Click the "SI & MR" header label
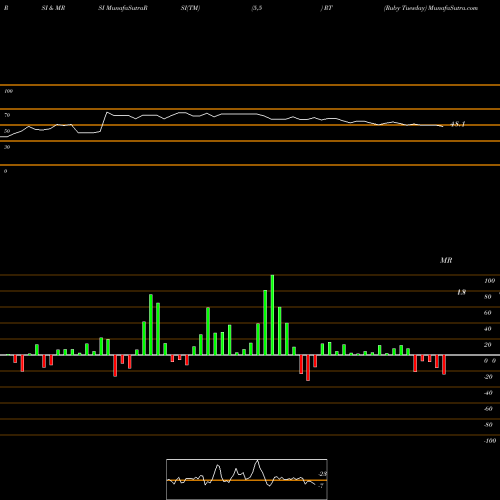This screenshot has width=500, height=500. click(53, 8)
